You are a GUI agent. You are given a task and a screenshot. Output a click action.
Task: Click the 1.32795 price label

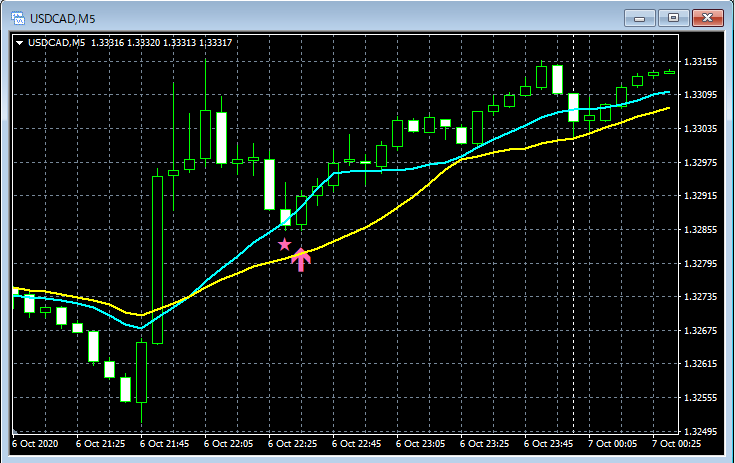(x=700, y=263)
